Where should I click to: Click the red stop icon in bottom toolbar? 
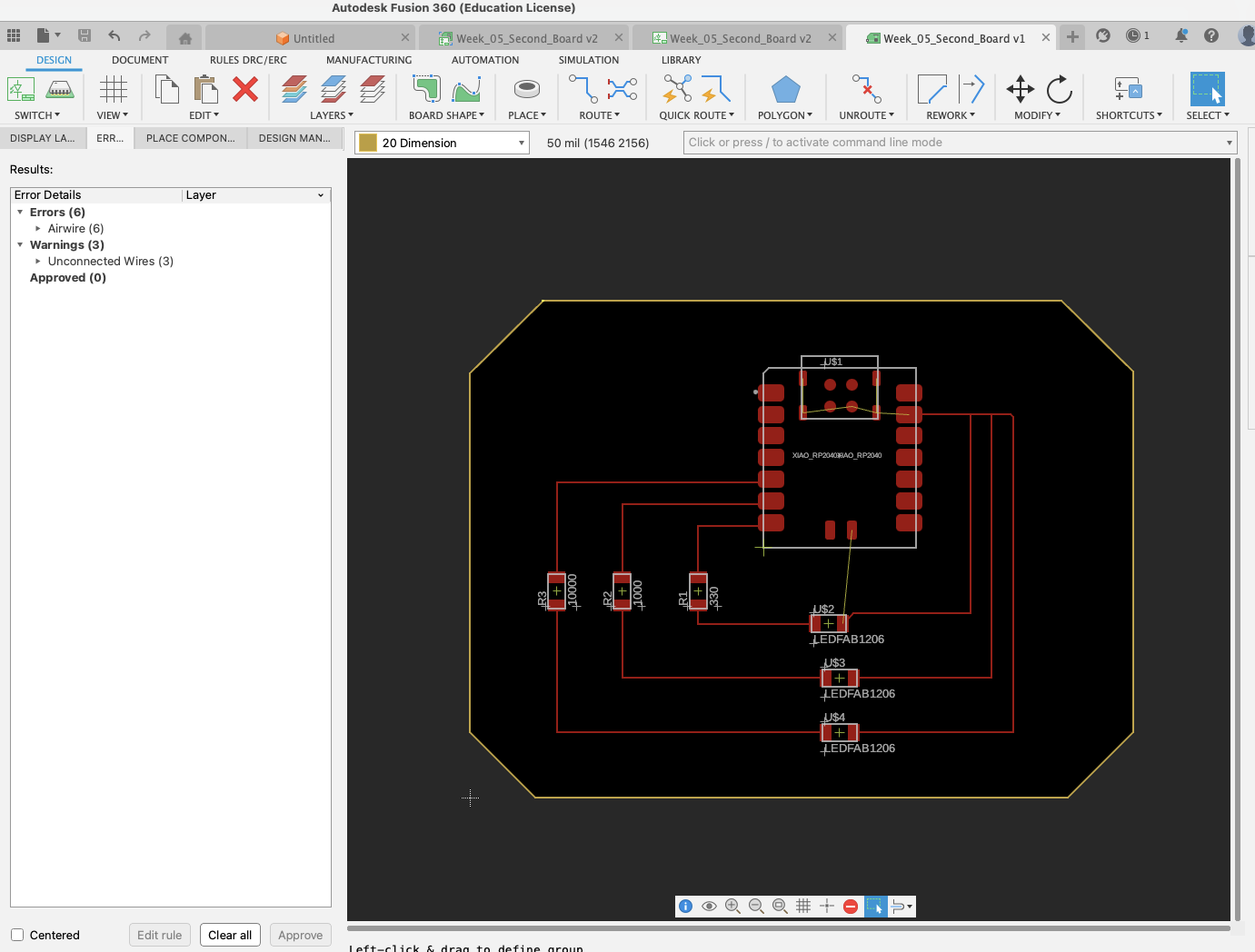click(x=851, y=906)
